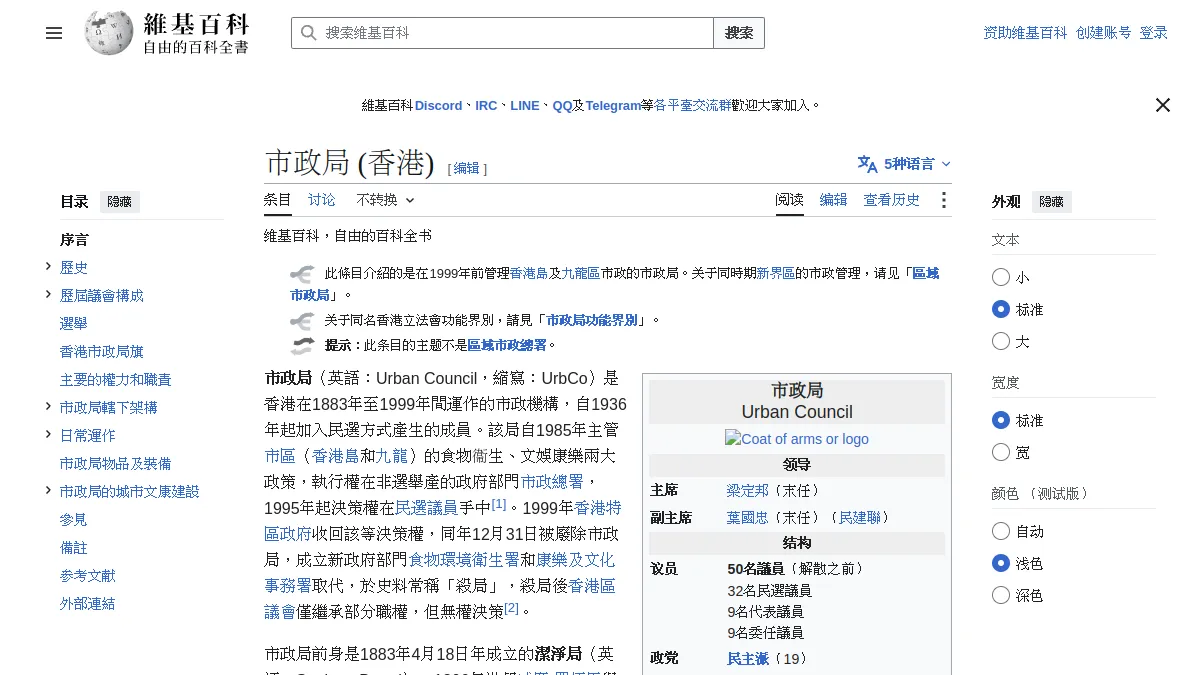Jump to 参考文獻 in contents
The width and height of the screenshot is (1200, 675).
[88, 576]
